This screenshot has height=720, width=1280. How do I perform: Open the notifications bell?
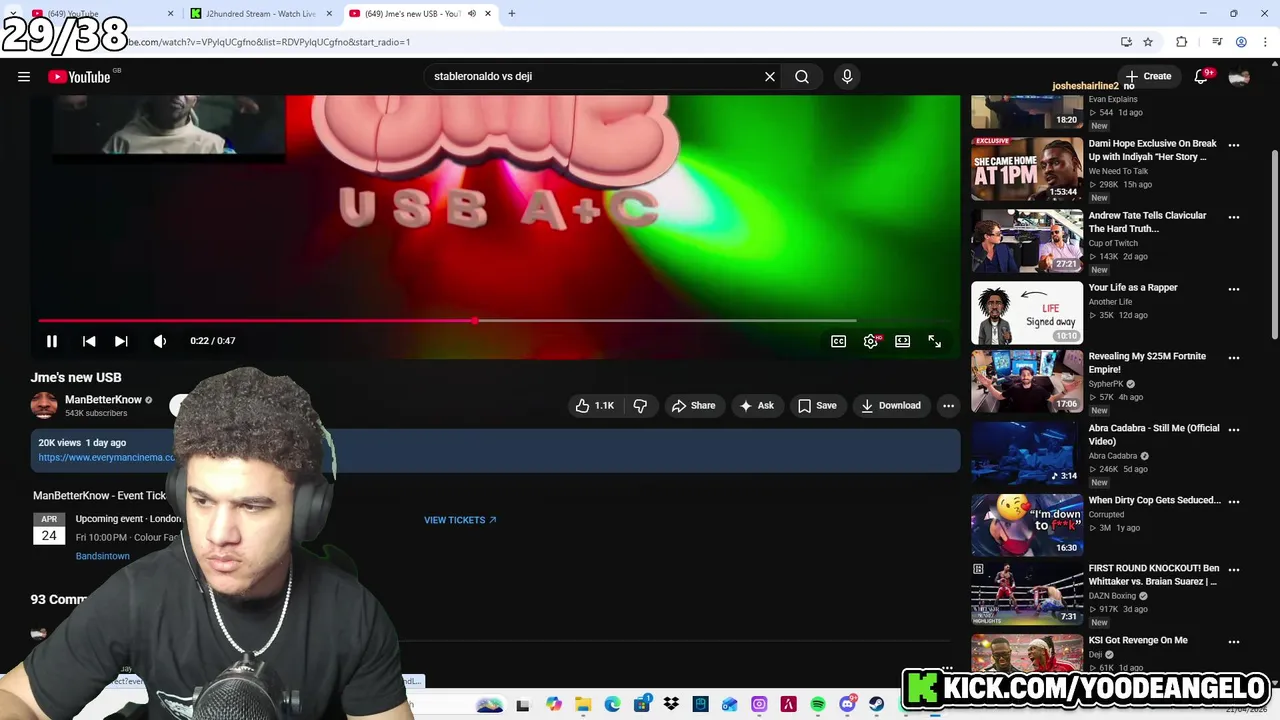[1202, 77]
